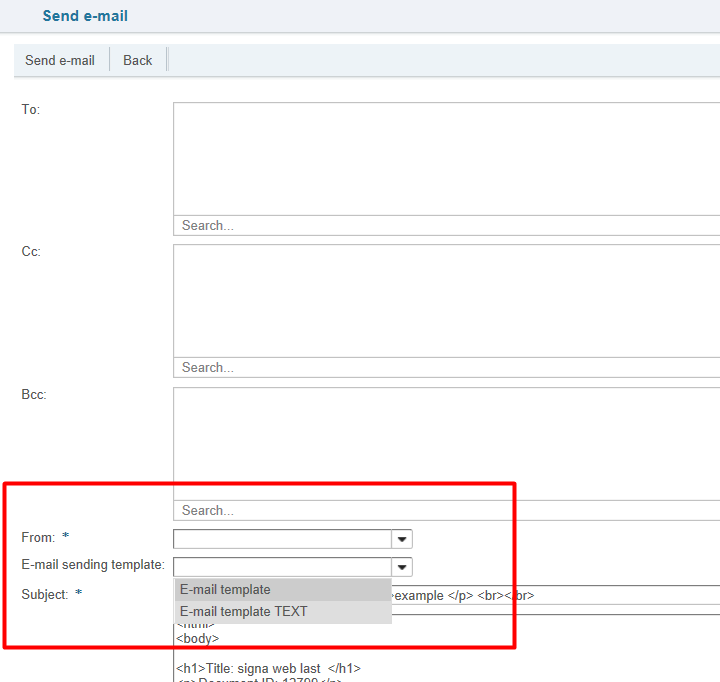
Task: Expand the E-mail sending template dropdown arrow
Action: point(402,567)
